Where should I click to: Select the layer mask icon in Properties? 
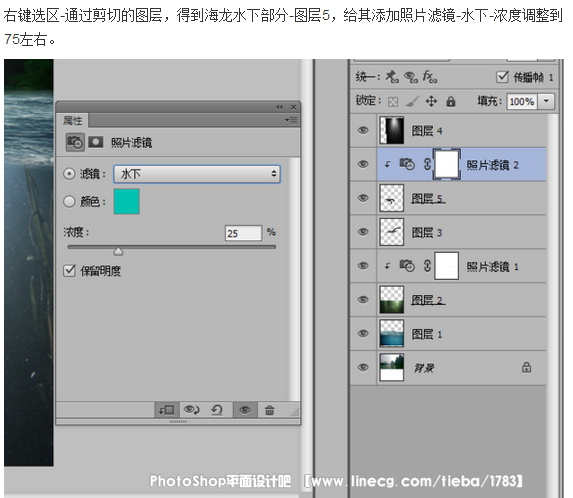coord(96,142)
